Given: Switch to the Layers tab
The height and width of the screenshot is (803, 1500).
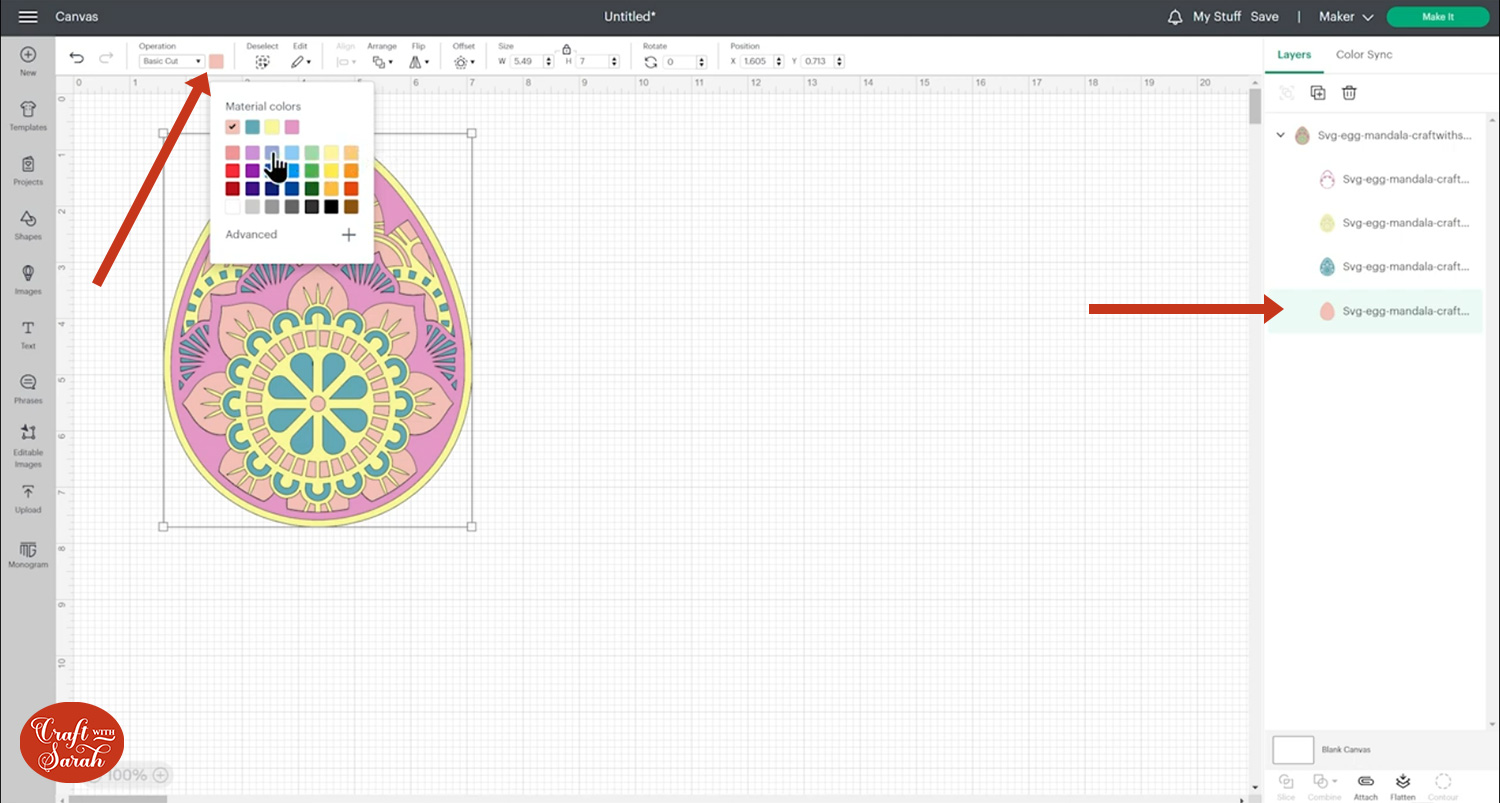Looking at the screenshot, I should pos(1294,55).
